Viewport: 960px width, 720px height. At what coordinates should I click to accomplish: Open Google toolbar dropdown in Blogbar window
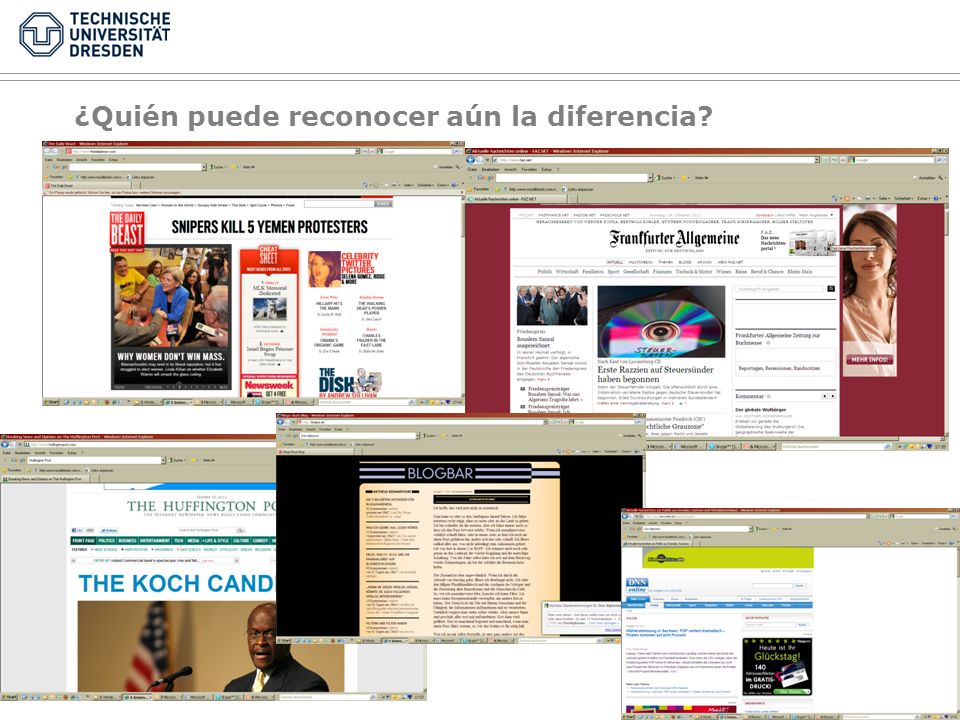(x=418, y=436)
